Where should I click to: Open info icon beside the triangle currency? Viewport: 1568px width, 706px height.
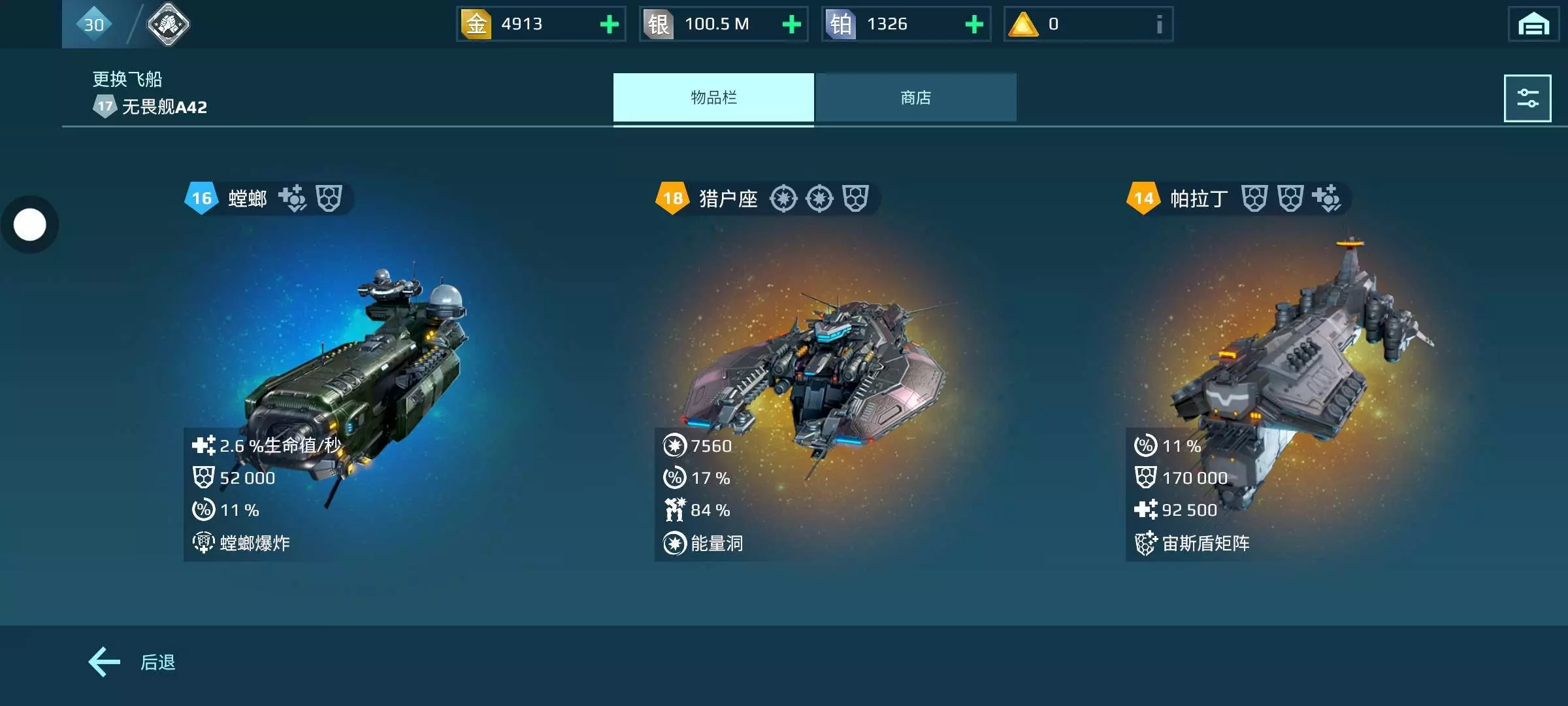1159,24
